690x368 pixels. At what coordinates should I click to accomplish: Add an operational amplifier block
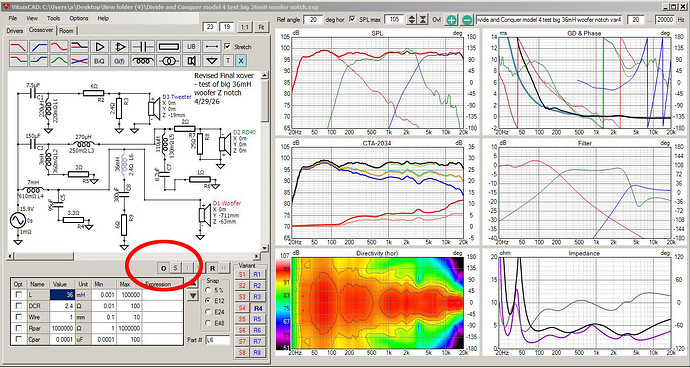pos(120,47)
